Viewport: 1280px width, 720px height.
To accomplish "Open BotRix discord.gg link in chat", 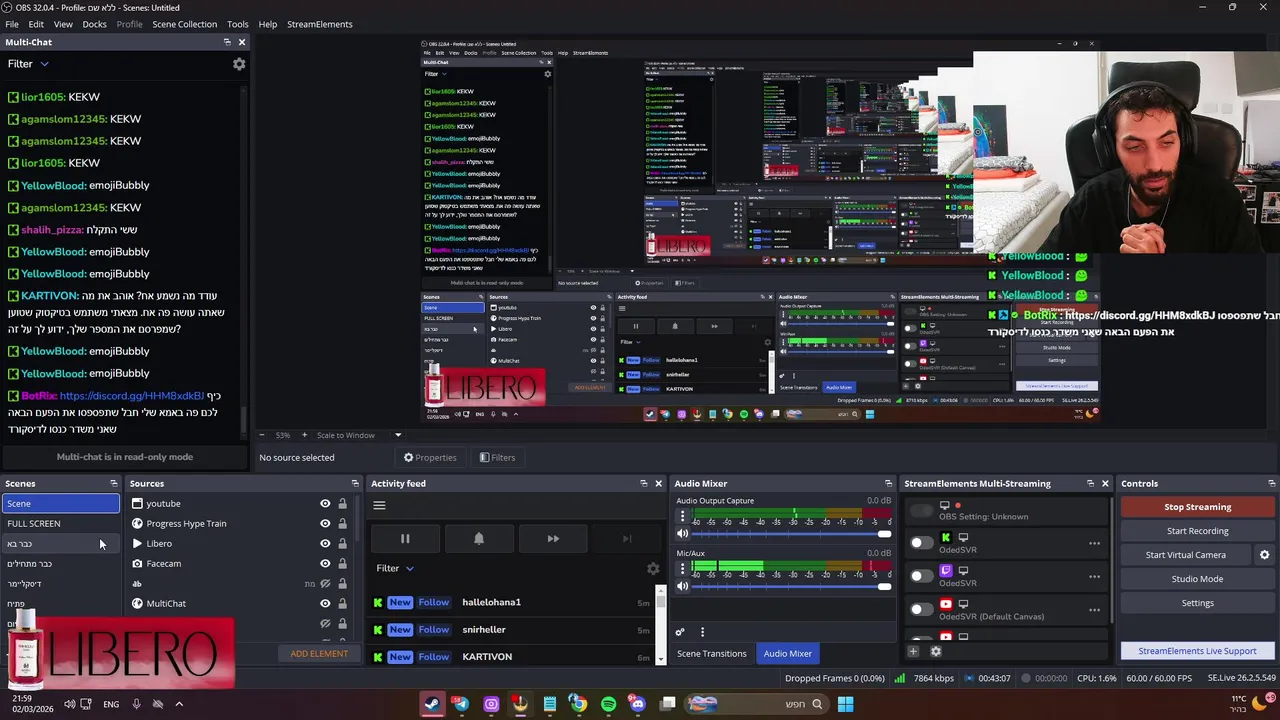I will click(x=131, y=396).
